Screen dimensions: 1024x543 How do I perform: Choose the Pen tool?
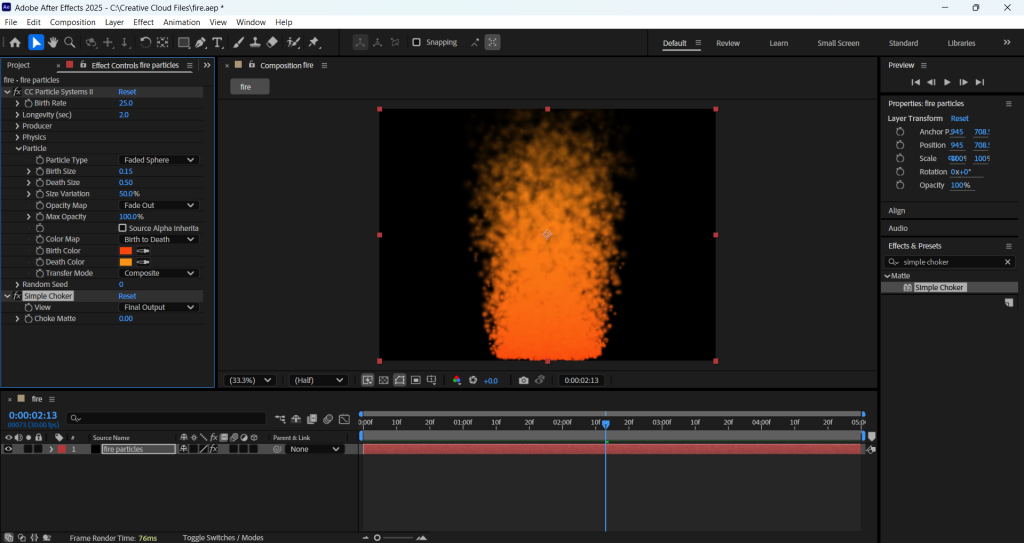(x=201, y=43)
